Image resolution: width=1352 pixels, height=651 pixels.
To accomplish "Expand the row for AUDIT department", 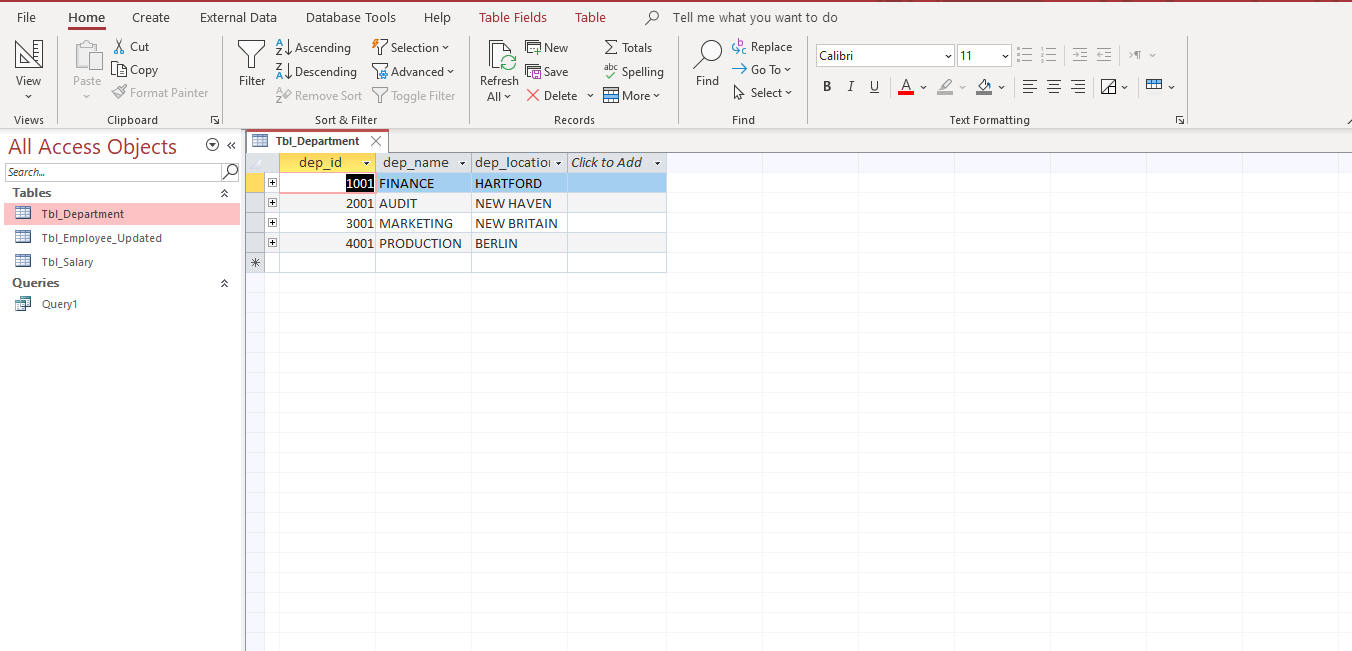I will (272, 202).
